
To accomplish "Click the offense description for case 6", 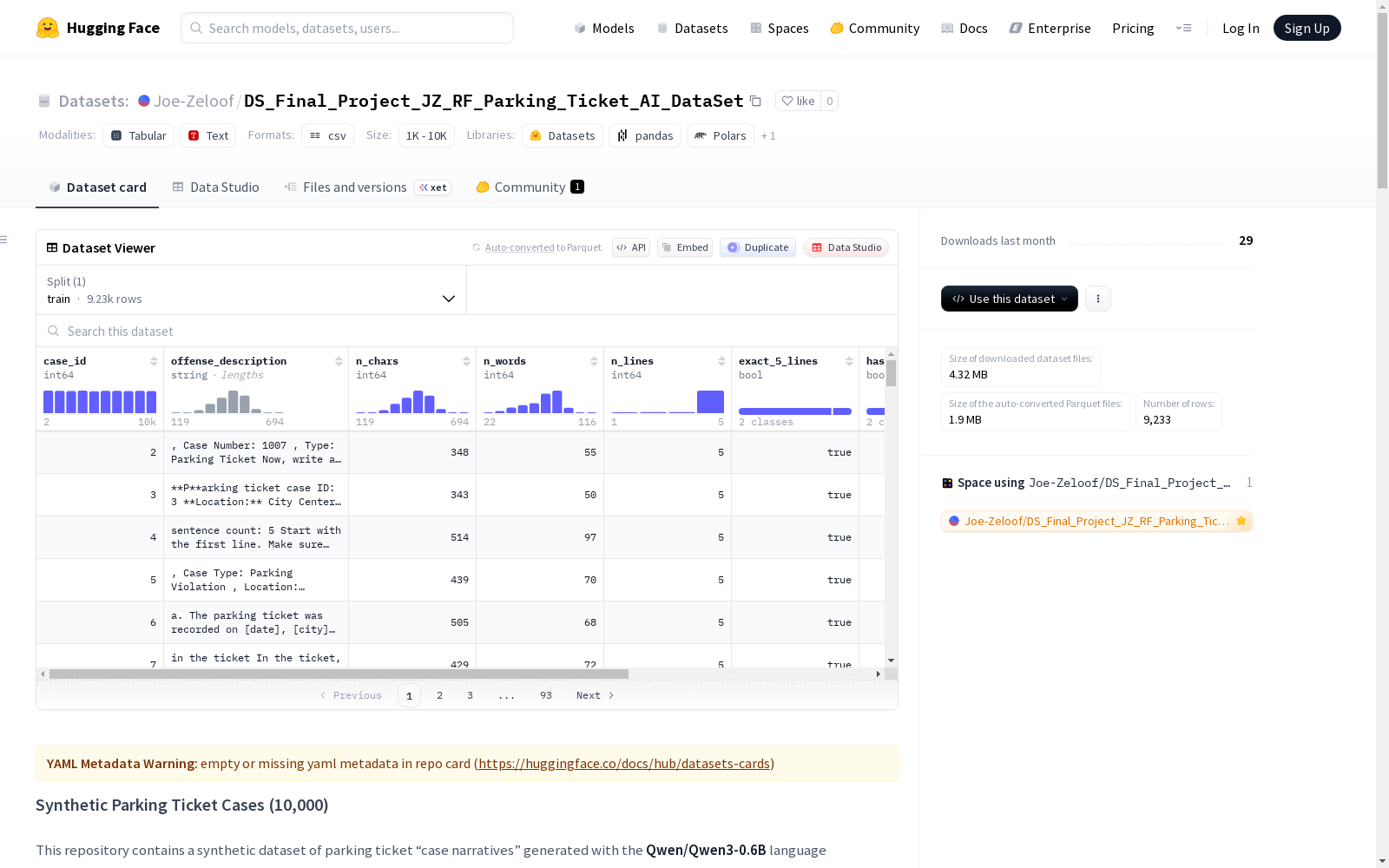I will pyautogui.click(x=256, y=622).
